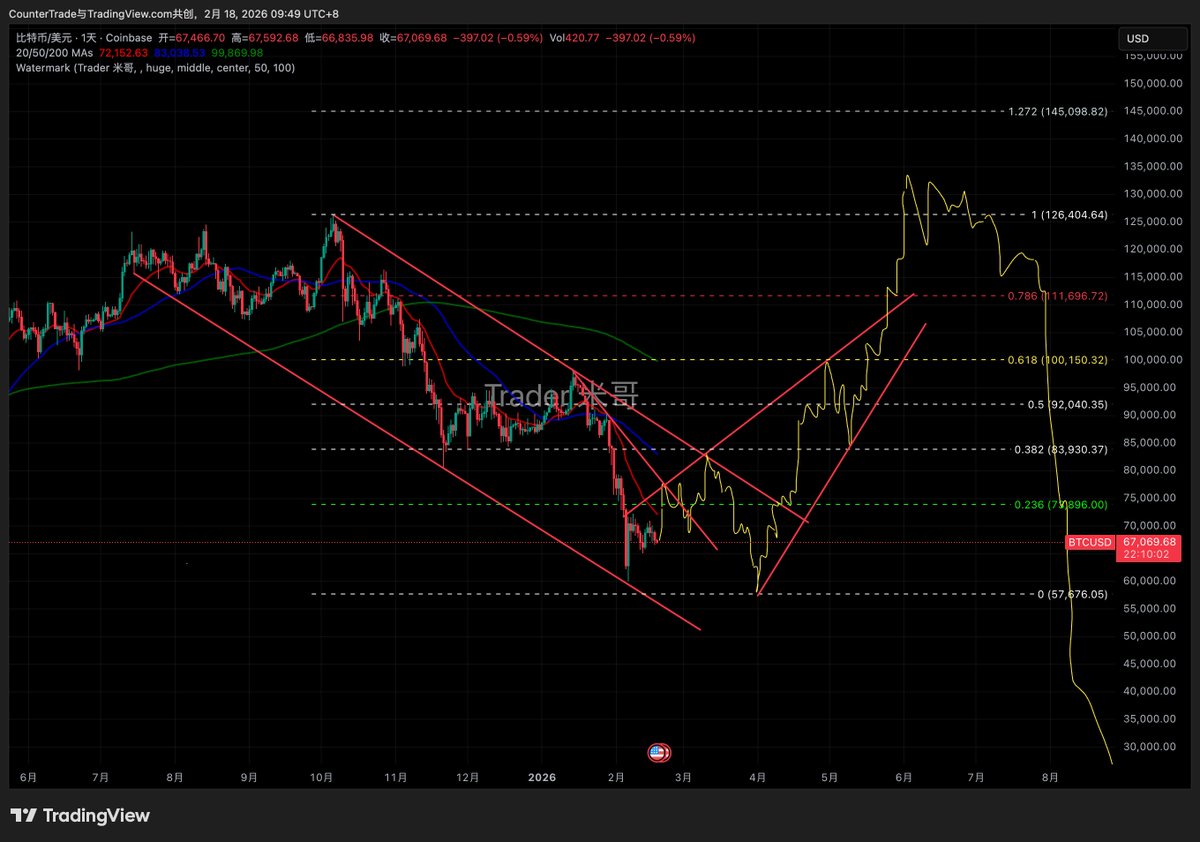
Task: Click the red MA value 72,152.63
Action: (123, 52)
